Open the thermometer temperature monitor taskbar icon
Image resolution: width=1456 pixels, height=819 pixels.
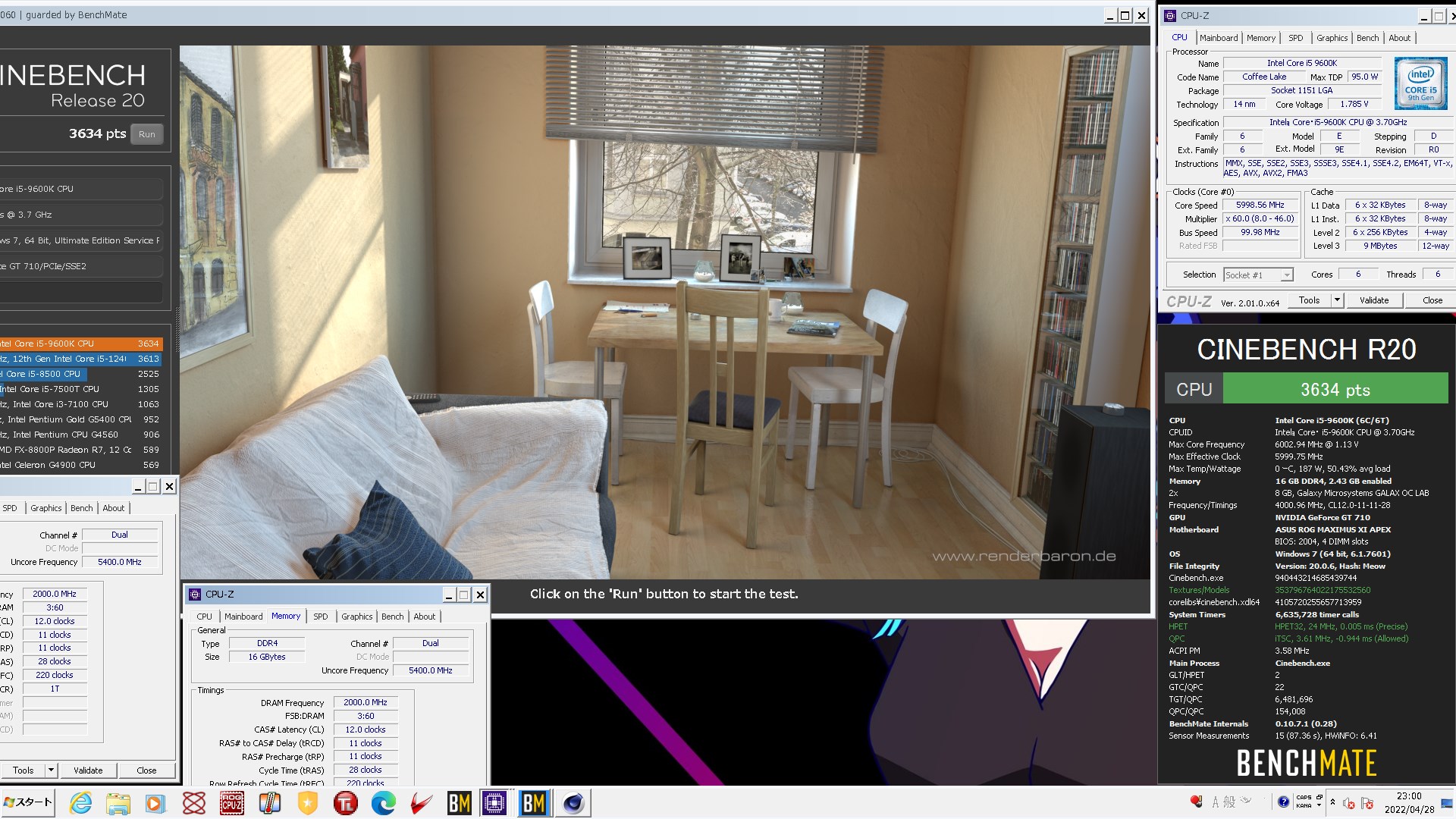270,803
